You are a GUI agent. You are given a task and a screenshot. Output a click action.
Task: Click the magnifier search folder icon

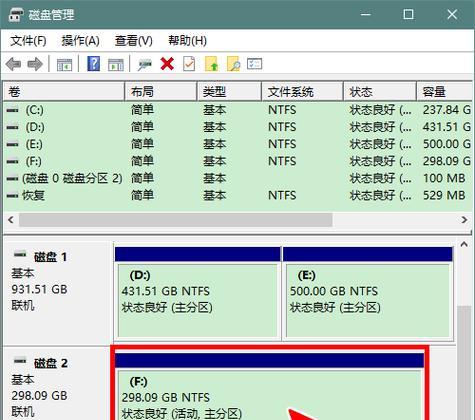pyautogui.click(x=233, y=64)
